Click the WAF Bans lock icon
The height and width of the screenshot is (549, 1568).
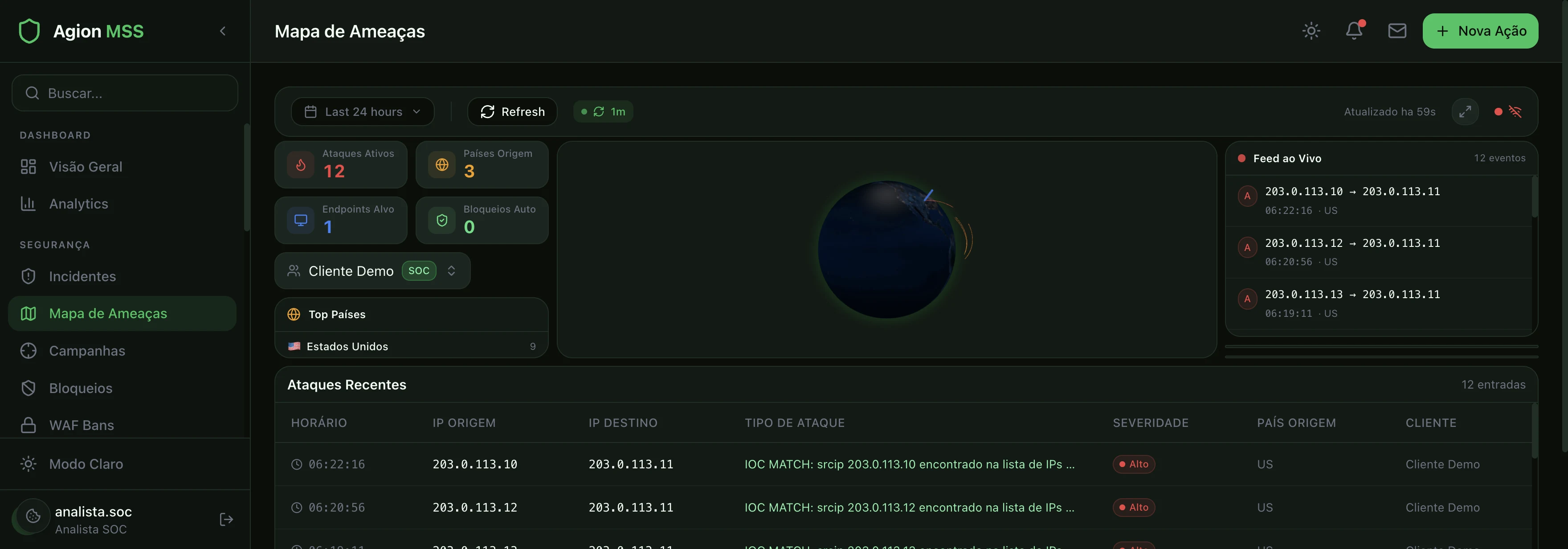point(29,426)
